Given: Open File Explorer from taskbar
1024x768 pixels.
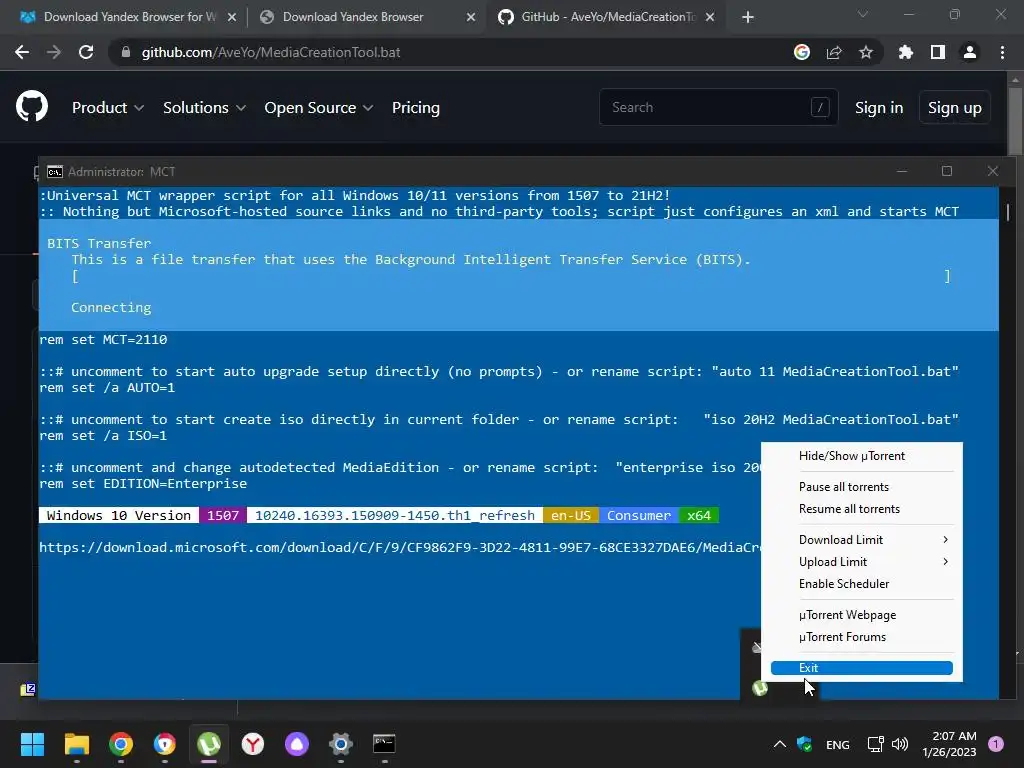Looking at the screenshot, I should point(76,744).
